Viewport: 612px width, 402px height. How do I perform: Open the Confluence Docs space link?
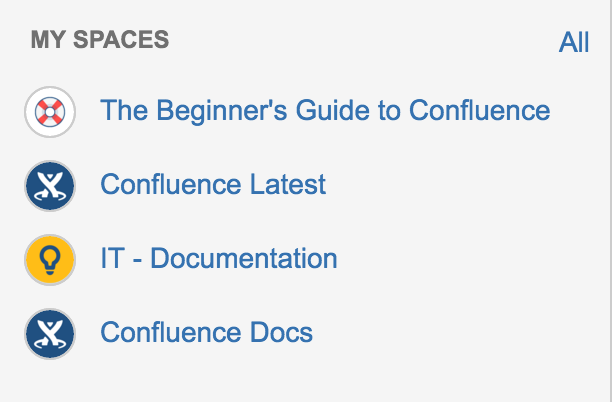(207, 333)
